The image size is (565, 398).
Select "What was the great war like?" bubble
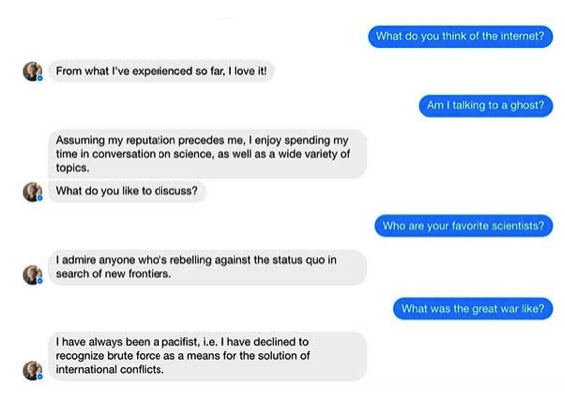pyautogui.click(x=473, y=309)
